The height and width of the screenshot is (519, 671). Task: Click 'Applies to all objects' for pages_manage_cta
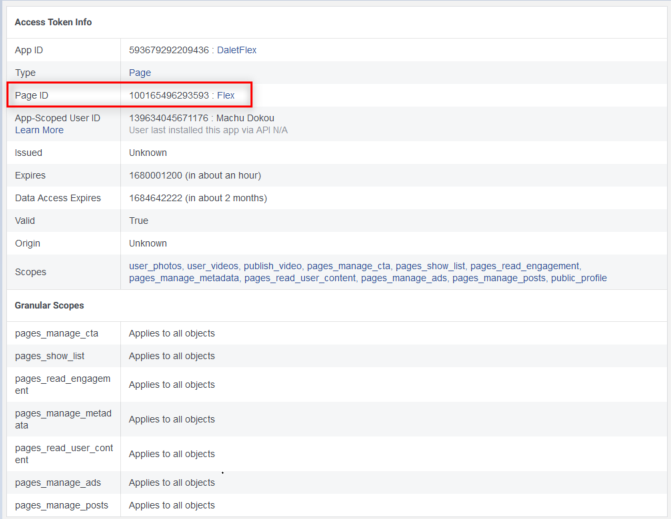pyautogui.click(x=172, y=333)
